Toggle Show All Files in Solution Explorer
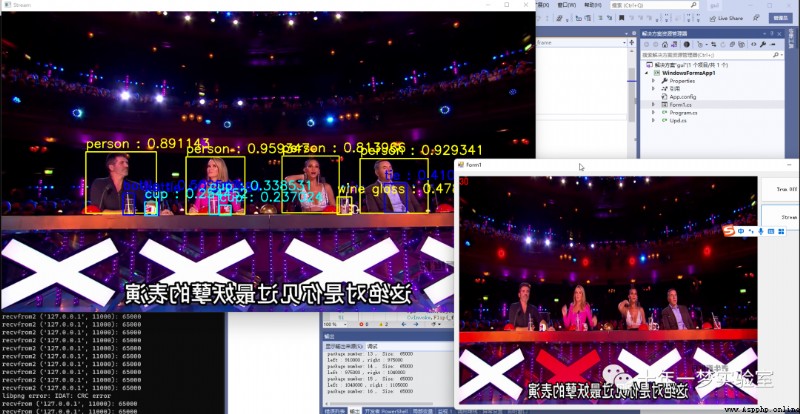800x414 pixels. click(x=741, y=44)
